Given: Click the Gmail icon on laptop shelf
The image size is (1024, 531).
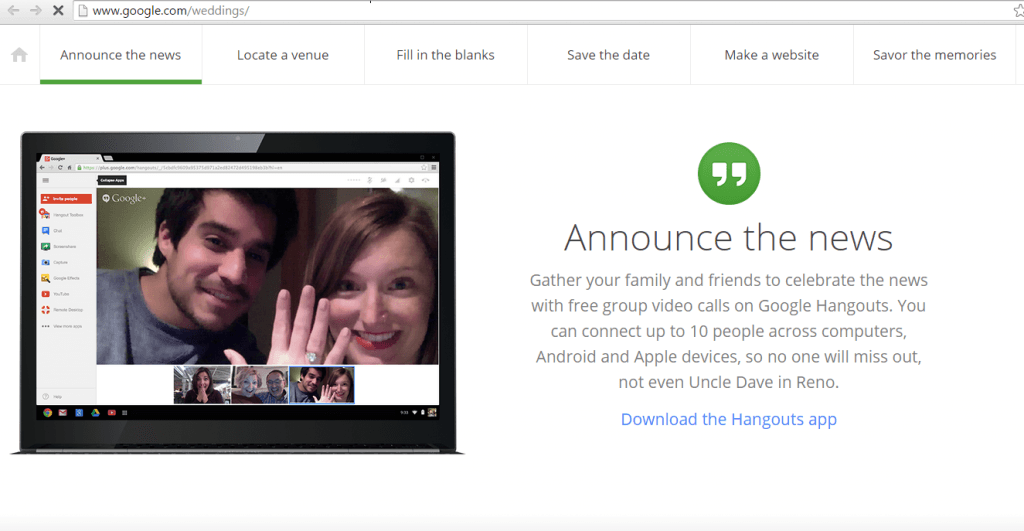Looking at the screenshot, I should pyautogui.click(x=63, y=413).
